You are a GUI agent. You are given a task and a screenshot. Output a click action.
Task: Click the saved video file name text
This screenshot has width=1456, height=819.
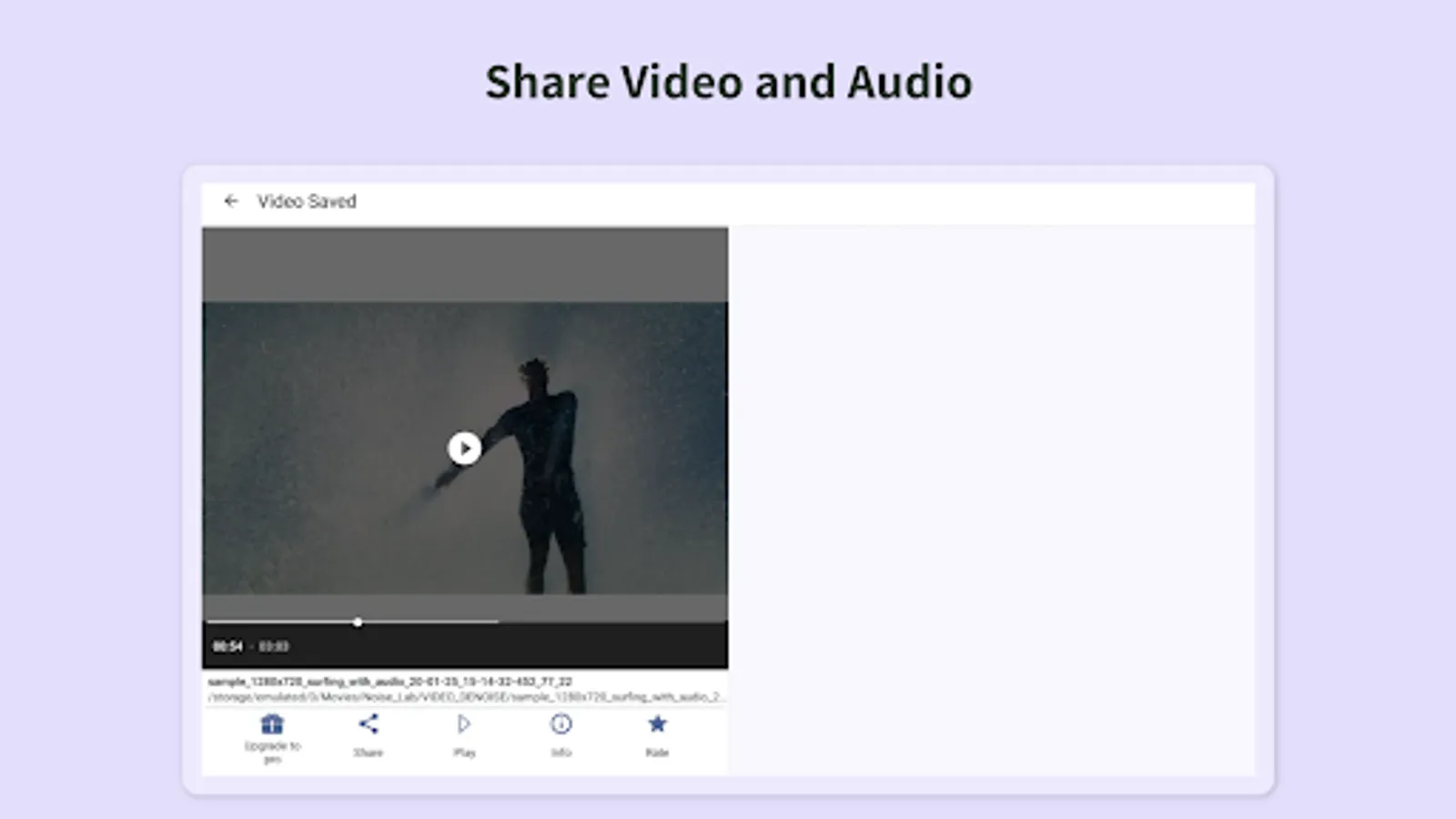pos(390,682)
